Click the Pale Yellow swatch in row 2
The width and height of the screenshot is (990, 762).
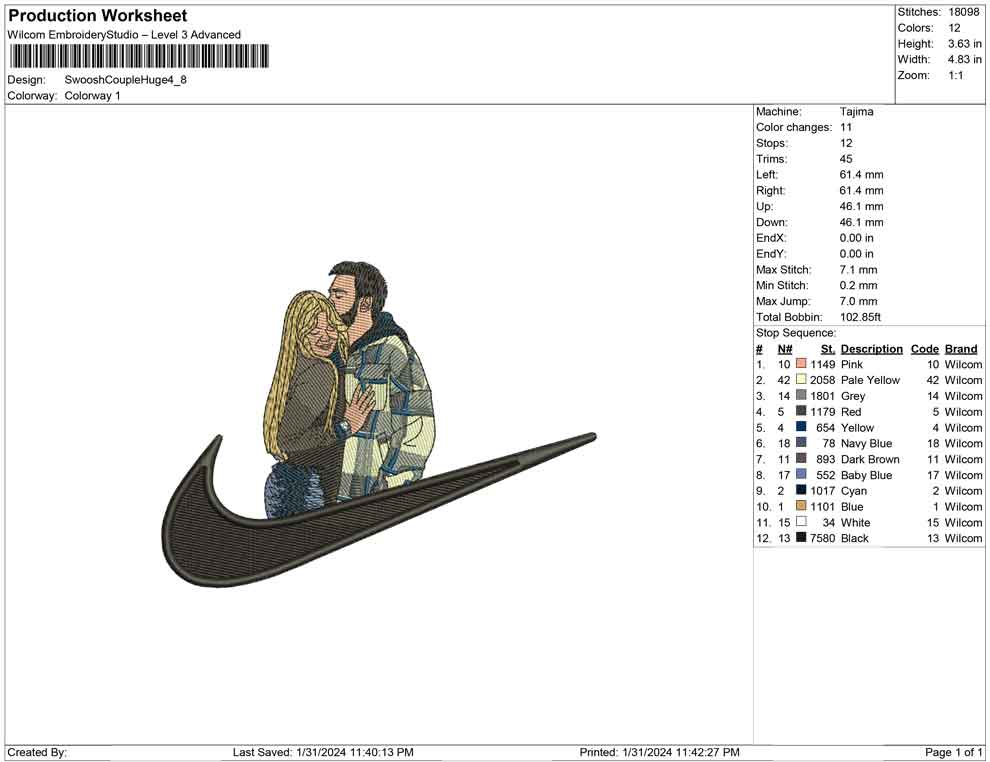[801, 379]
